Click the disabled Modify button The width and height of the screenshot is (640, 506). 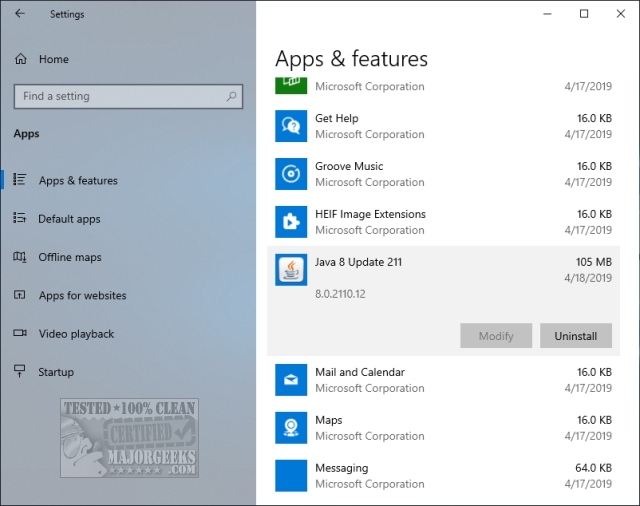pyautogui.click(x=496, y=336)
